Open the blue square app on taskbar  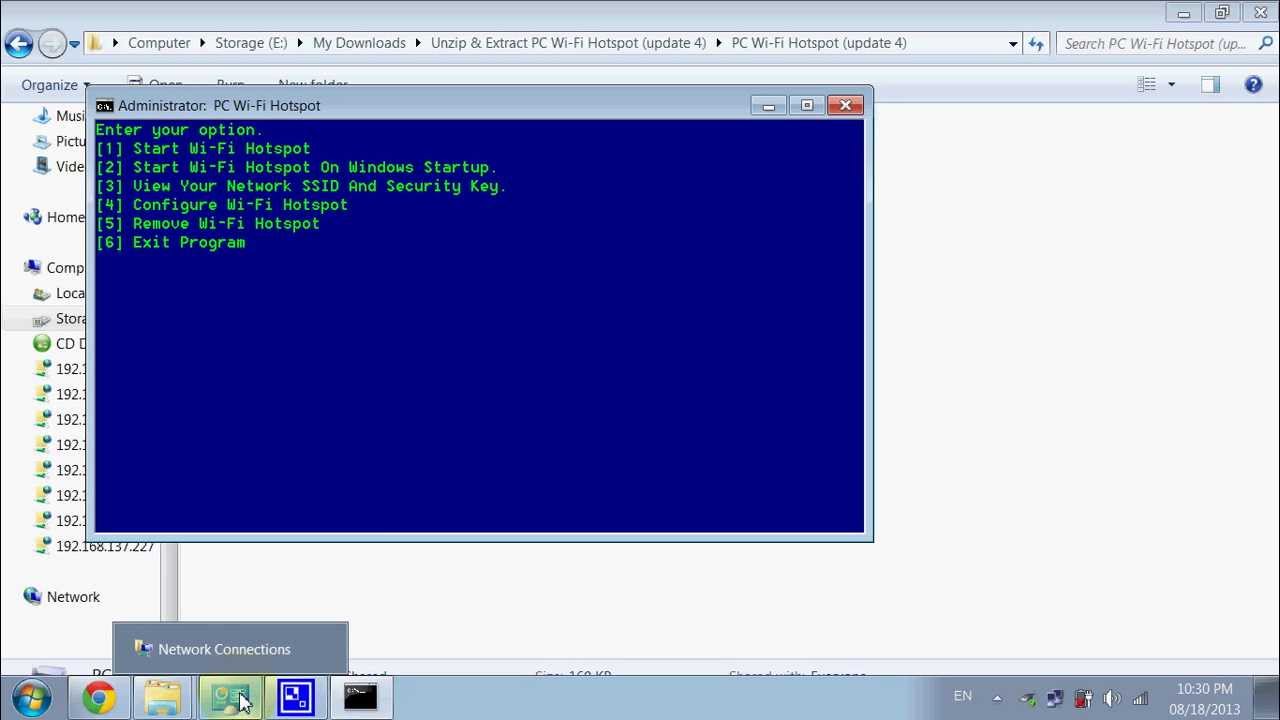point(295,698)
